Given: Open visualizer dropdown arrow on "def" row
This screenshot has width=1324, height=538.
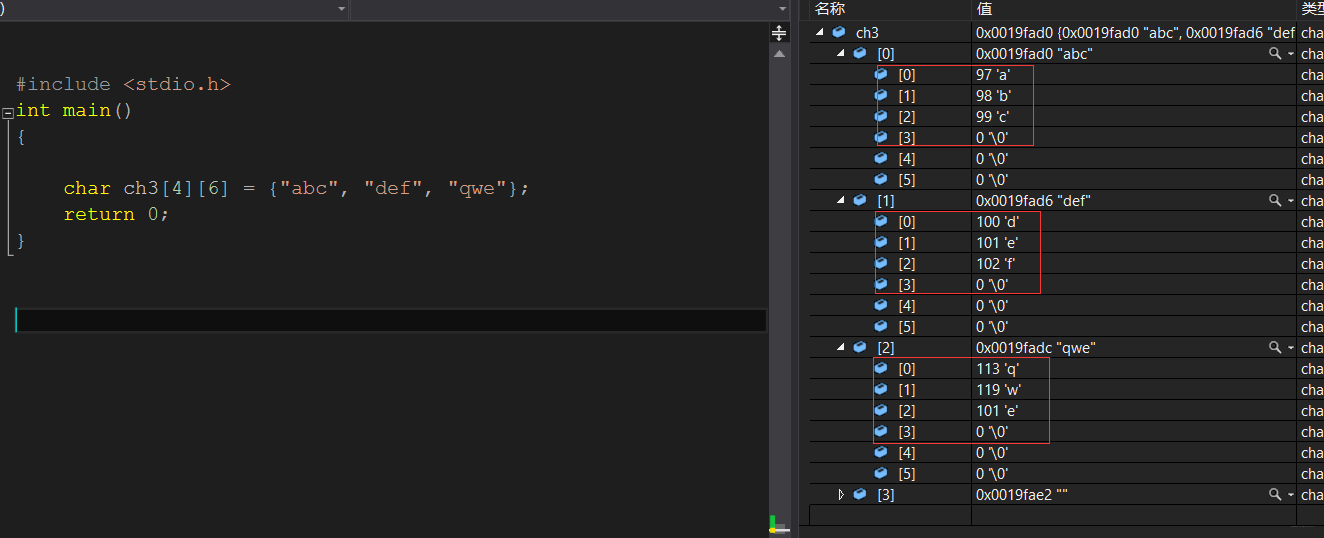Looking at the screenshot, I should click(1290, 201).
